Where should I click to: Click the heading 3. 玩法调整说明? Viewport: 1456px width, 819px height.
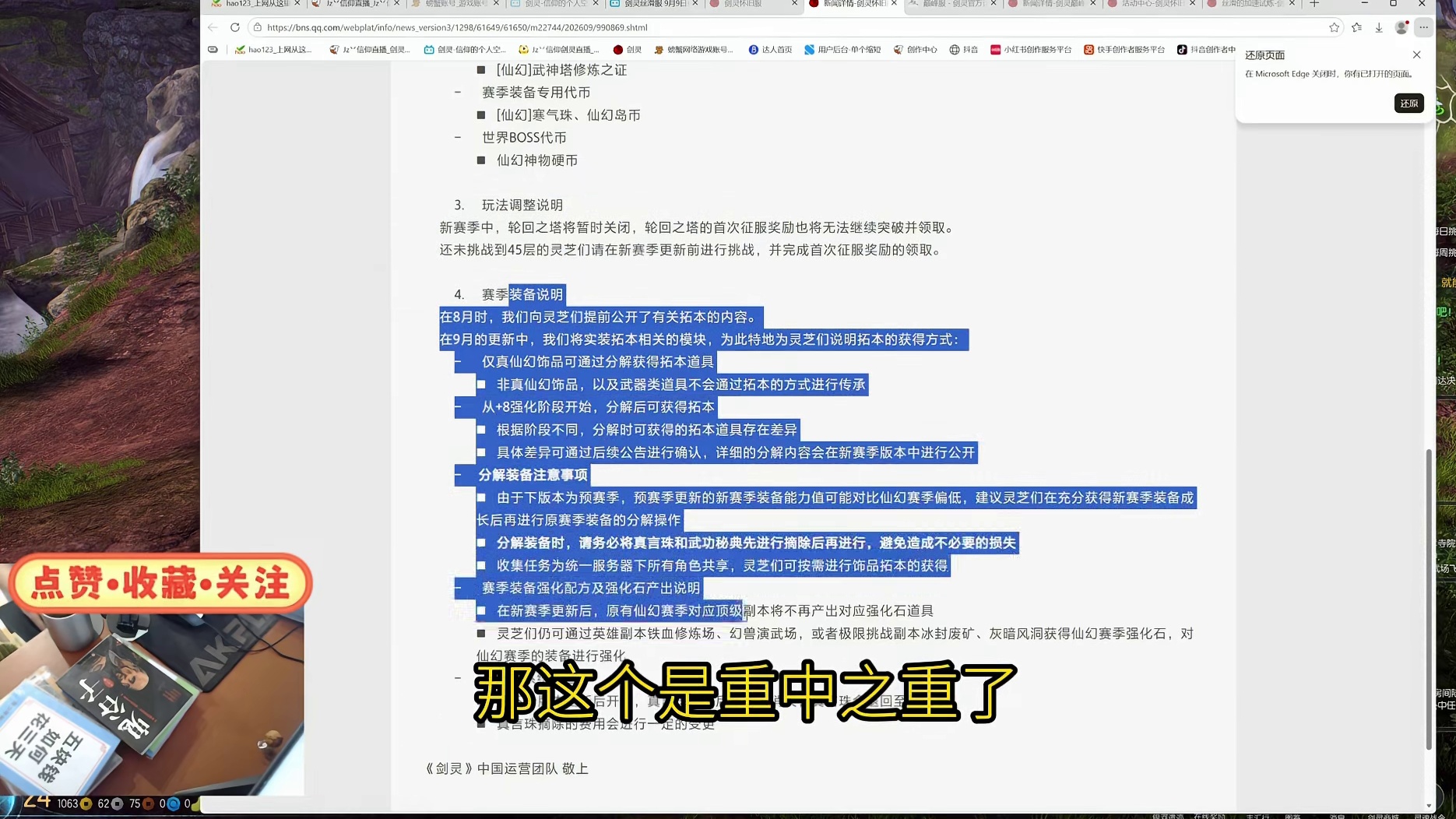[508, 205]
